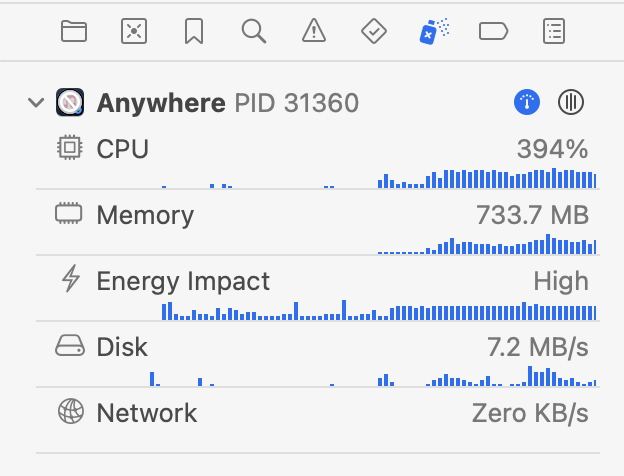Show the Report navigator list icon

click(554, 31)
